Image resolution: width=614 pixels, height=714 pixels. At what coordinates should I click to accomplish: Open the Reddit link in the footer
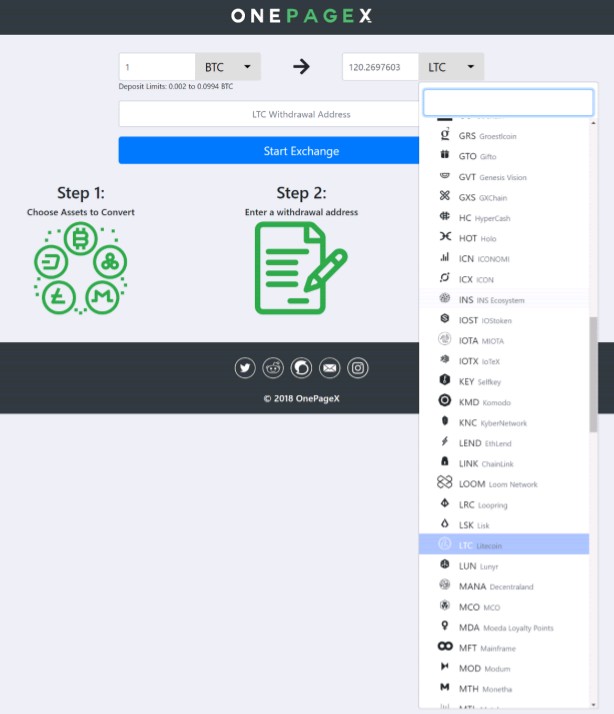coord(273,367)
